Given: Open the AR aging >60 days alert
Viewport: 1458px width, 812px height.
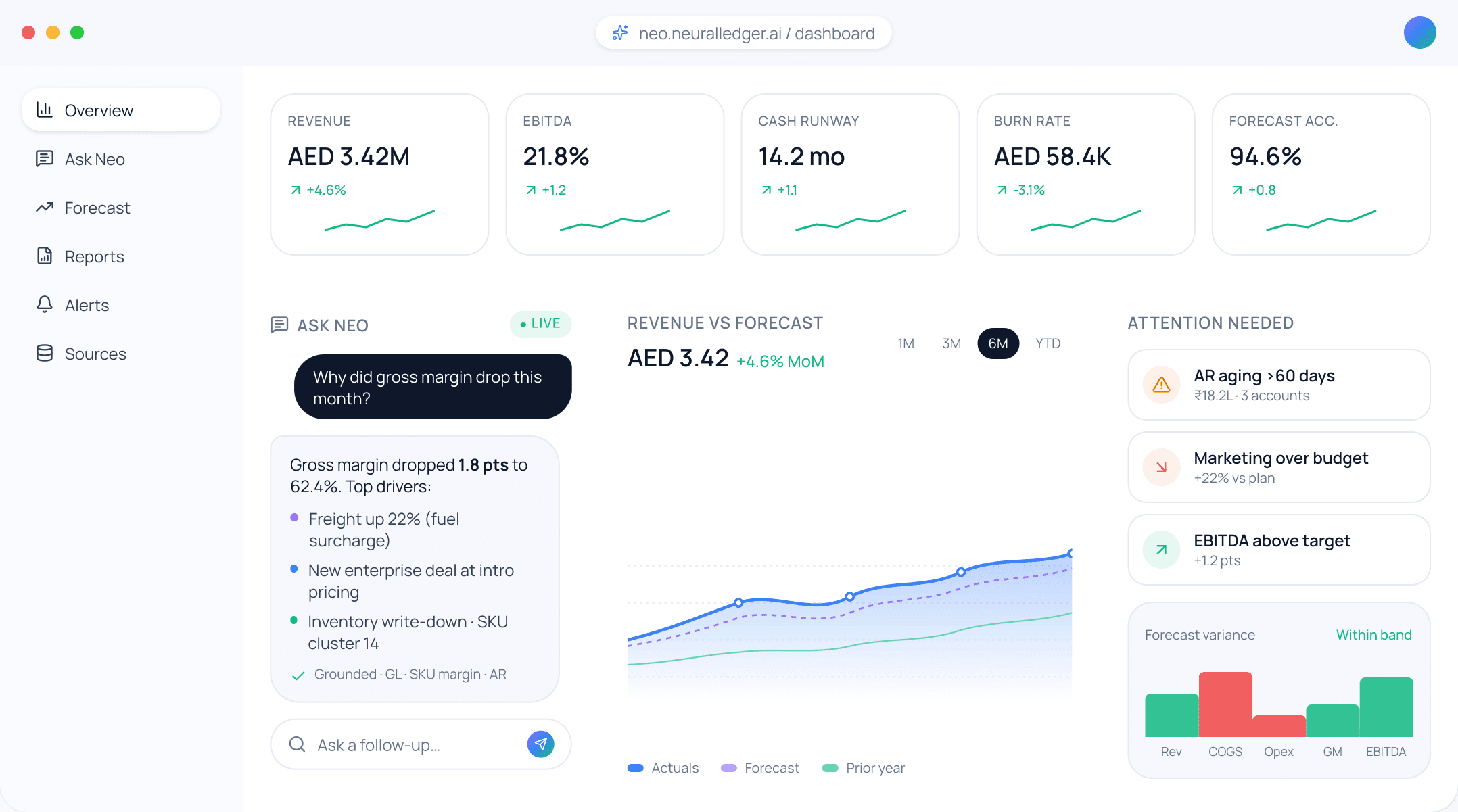Looking at the screenshot, I should tap(1279, 385).
